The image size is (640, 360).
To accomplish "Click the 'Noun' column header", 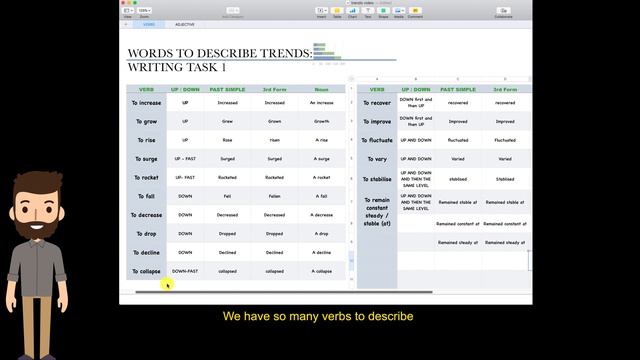I will [x=322, y=89].
